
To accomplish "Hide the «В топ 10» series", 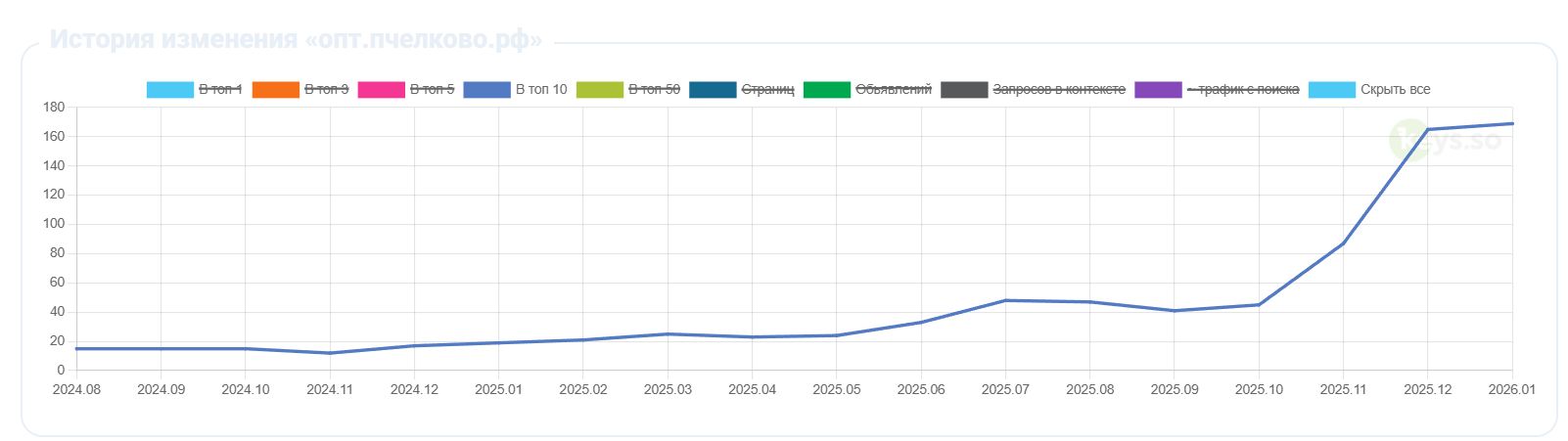I will (x=541, y=89).
